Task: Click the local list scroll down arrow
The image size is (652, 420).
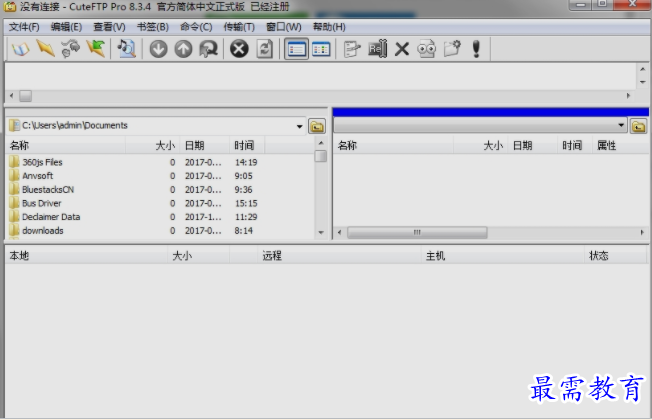Action: [x=321, y=232]
